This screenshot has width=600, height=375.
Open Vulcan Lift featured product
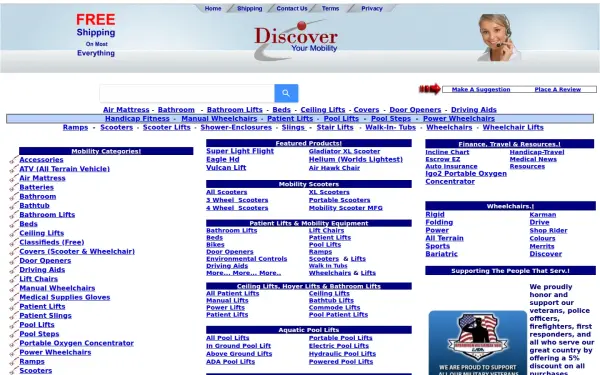226,168
